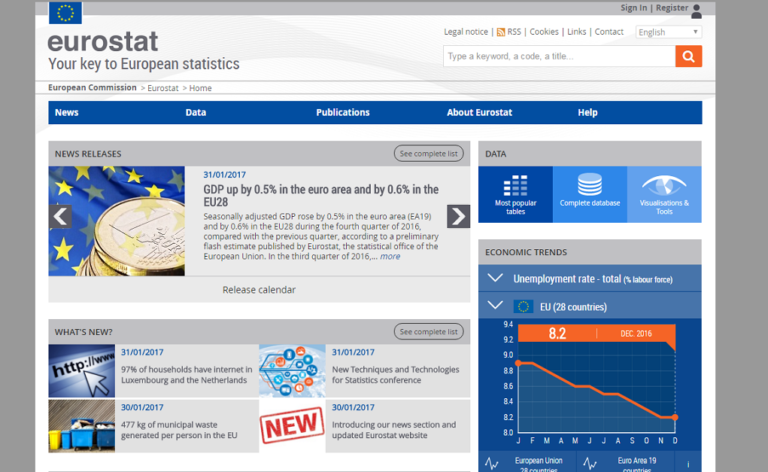Click See complete list in News Releases

(429, 154)
